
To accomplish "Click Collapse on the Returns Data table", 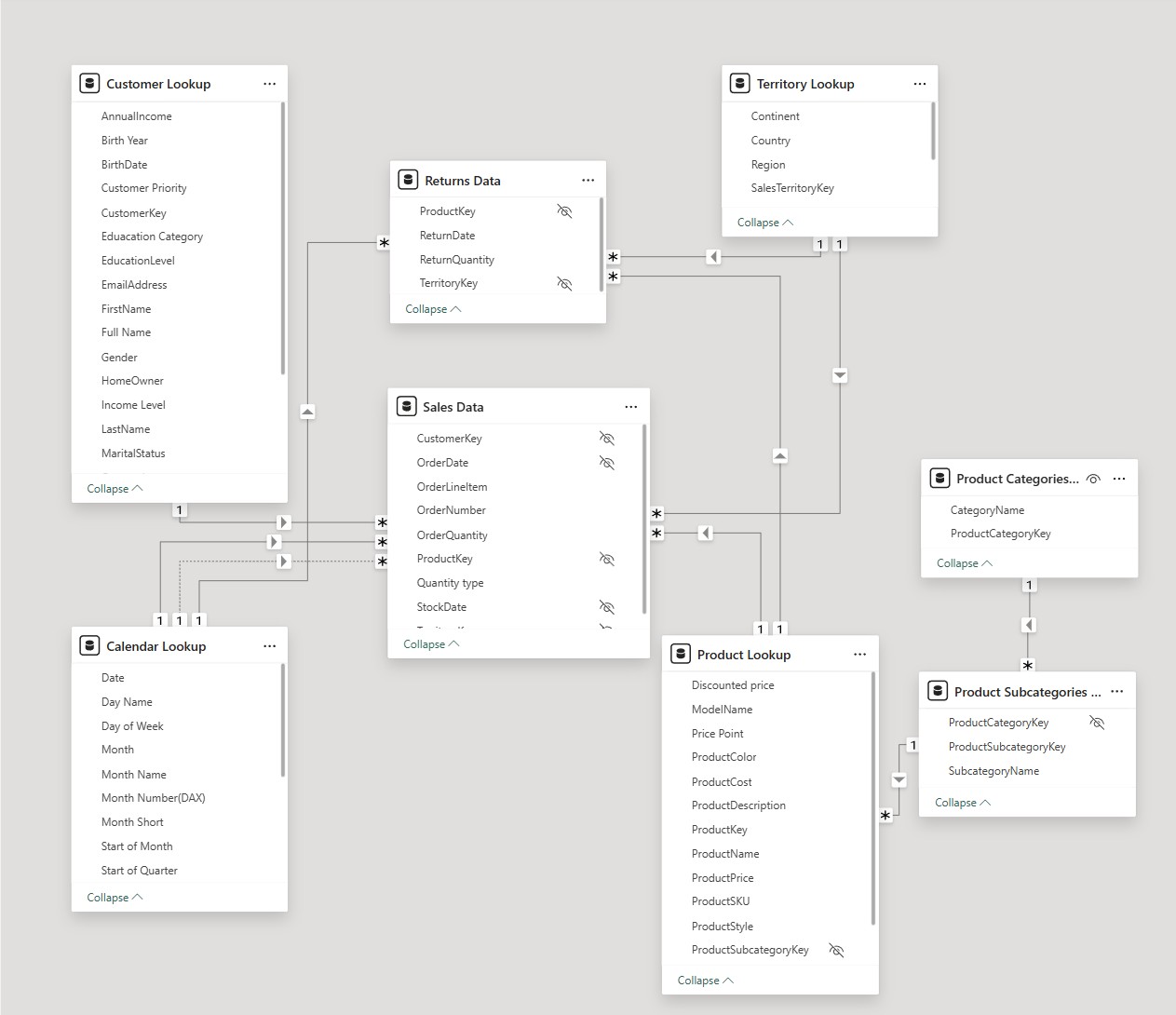I will pyautogui.click(x=433, y=308).
